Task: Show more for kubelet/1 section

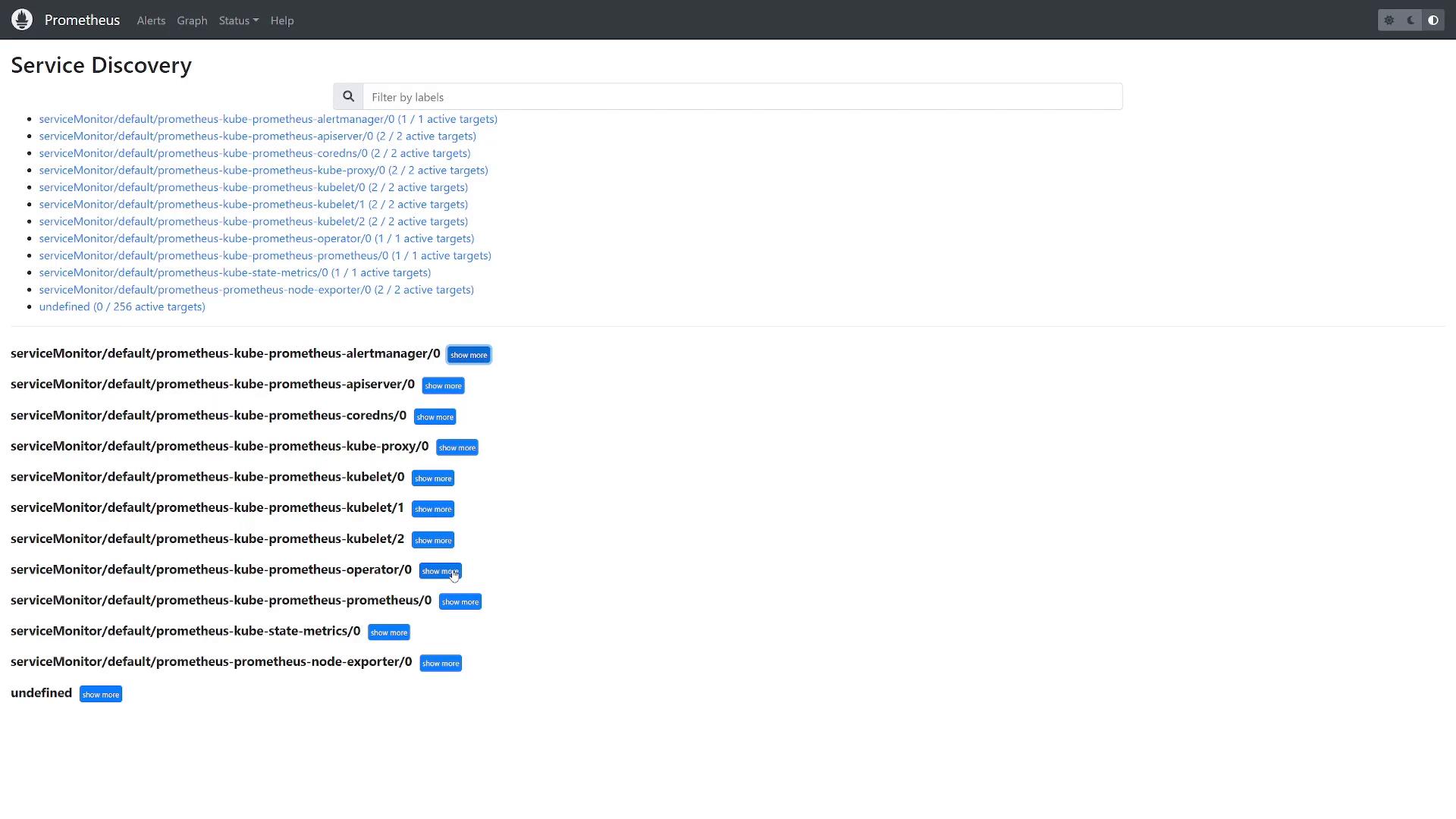Action: click(x=433, y=510)
